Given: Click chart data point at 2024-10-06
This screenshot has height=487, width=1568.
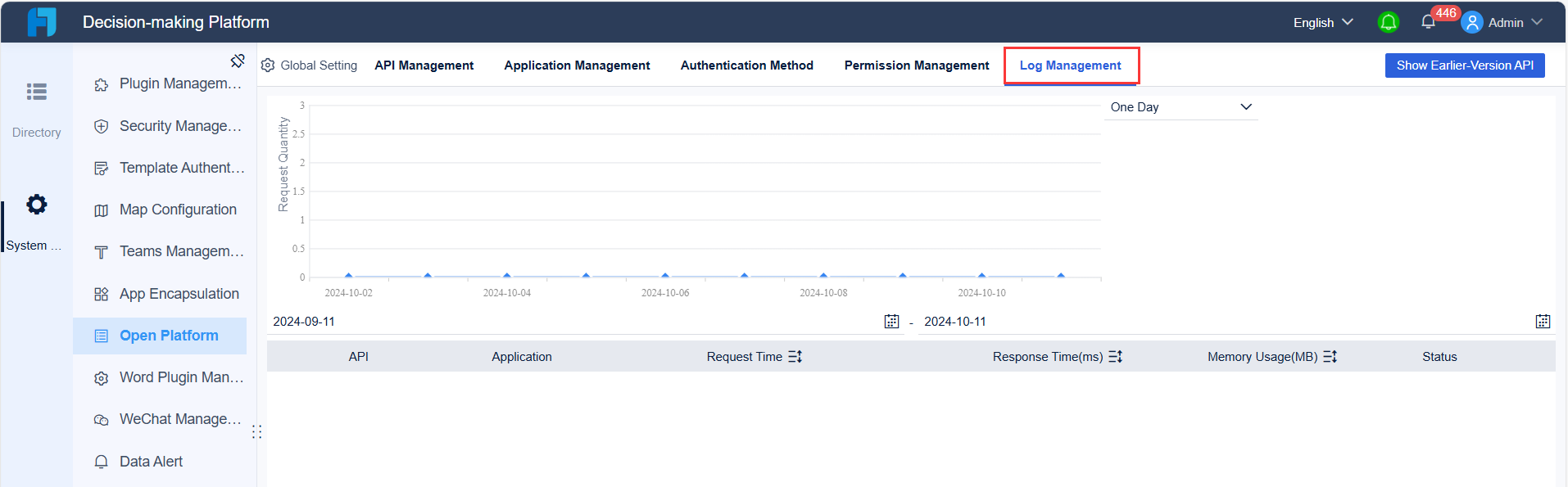Looking at the screenshot, I should 665,276.
